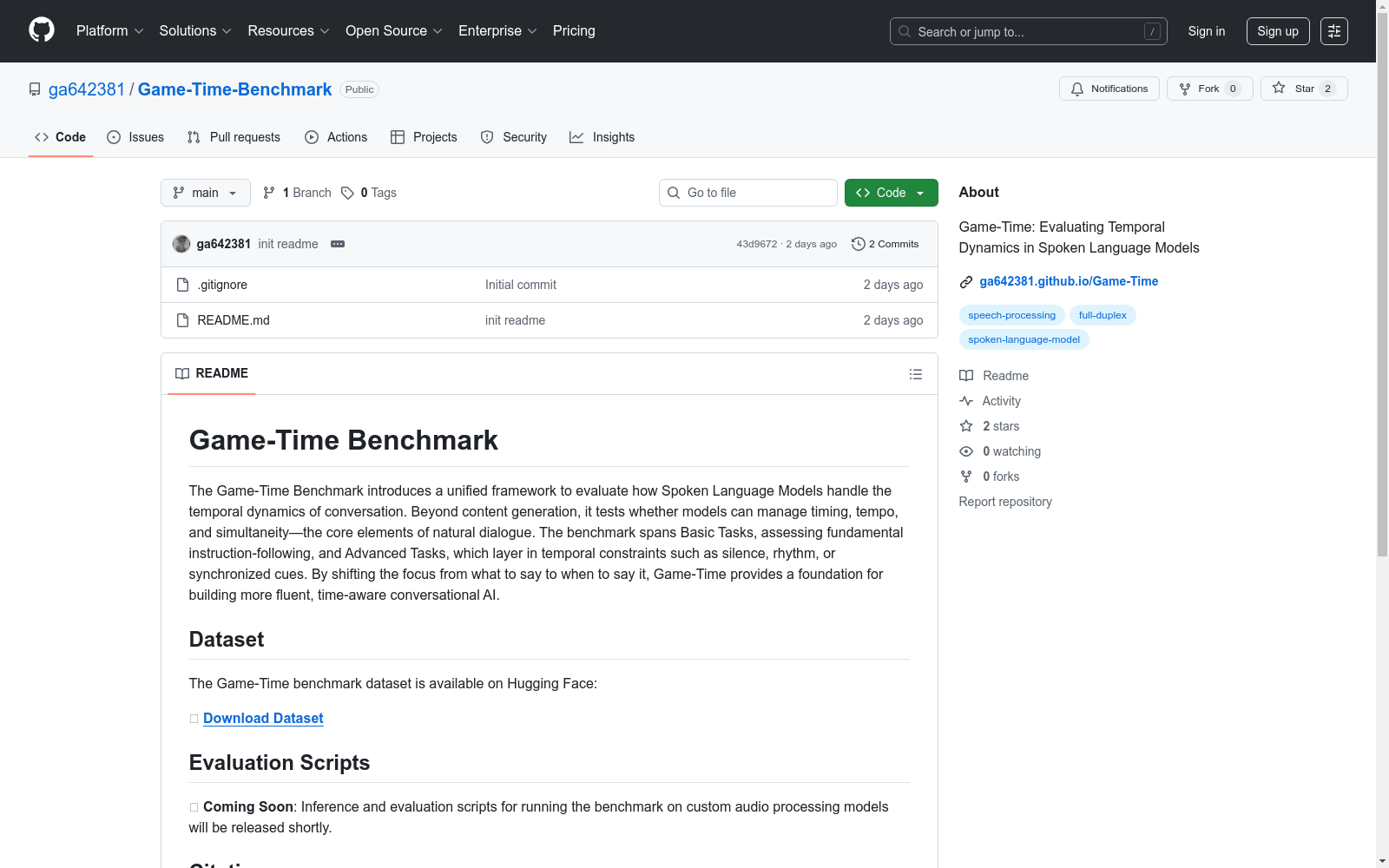Open ga642381.github.io/Game-Time website link

click(x=1069, y=281)
